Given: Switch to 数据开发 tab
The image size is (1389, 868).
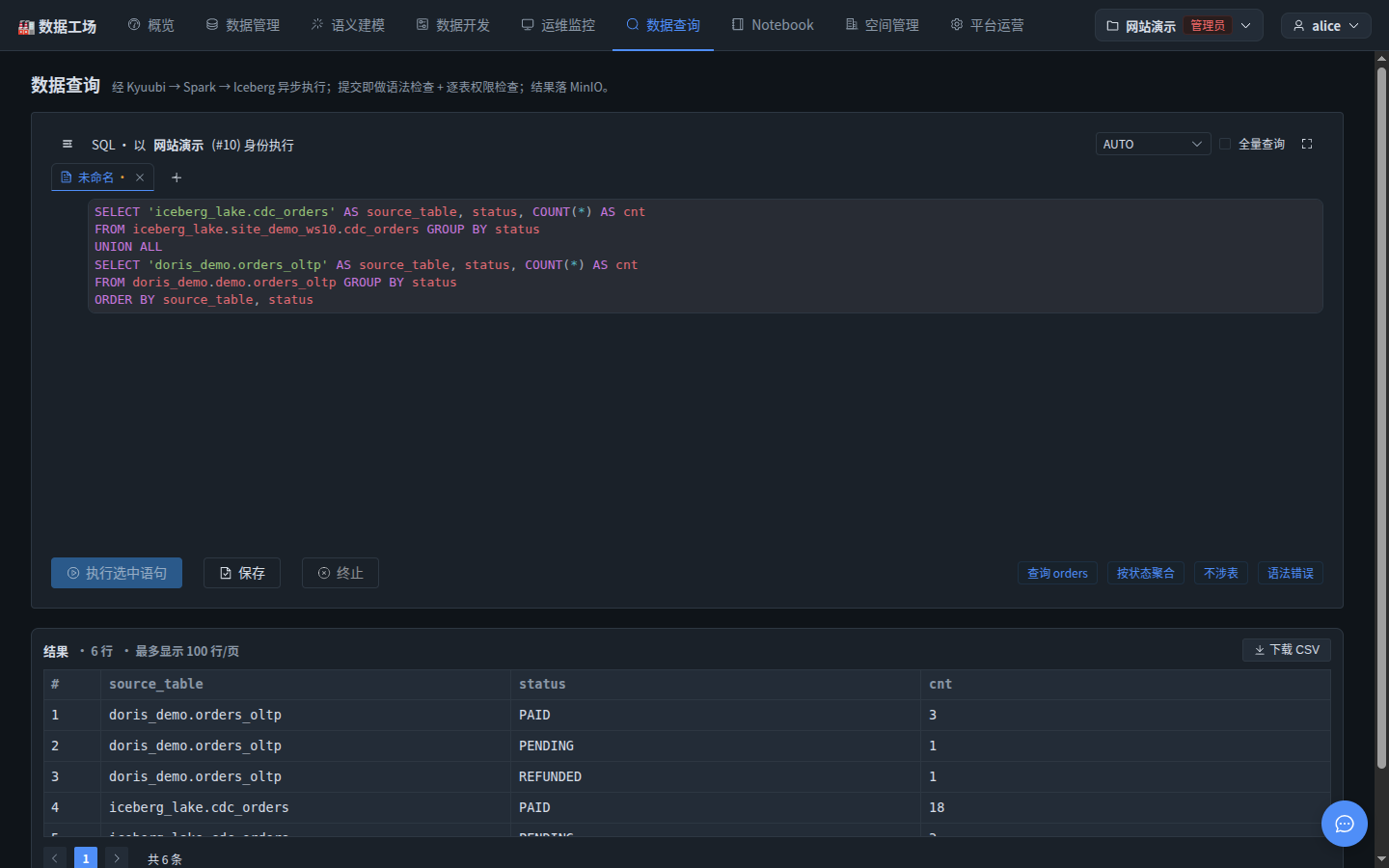Looking at the screenshot, I should (453, 25).
